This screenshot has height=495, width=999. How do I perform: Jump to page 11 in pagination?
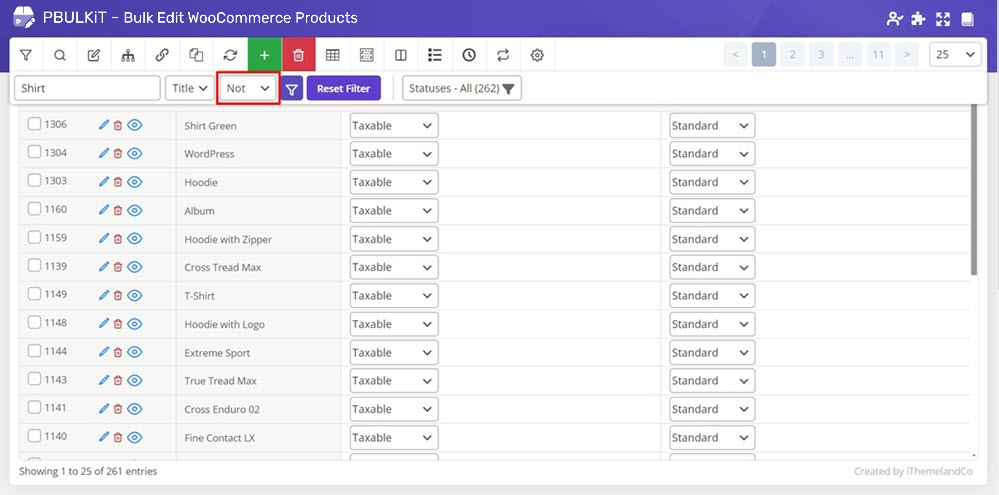tap(878, 55)
